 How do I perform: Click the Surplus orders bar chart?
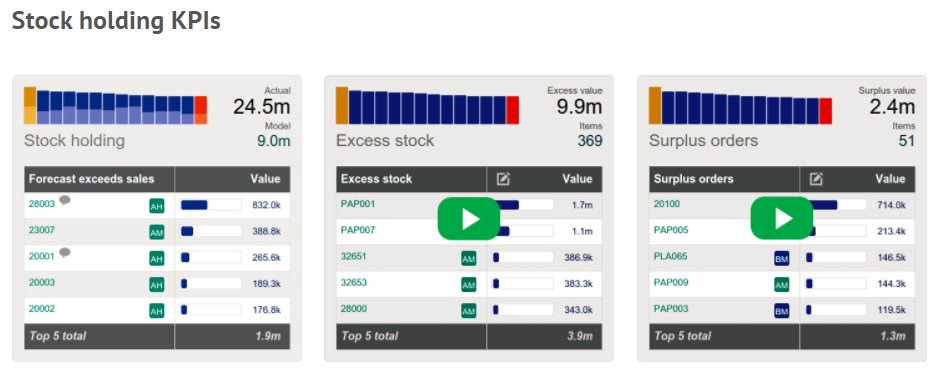(740, 106)
